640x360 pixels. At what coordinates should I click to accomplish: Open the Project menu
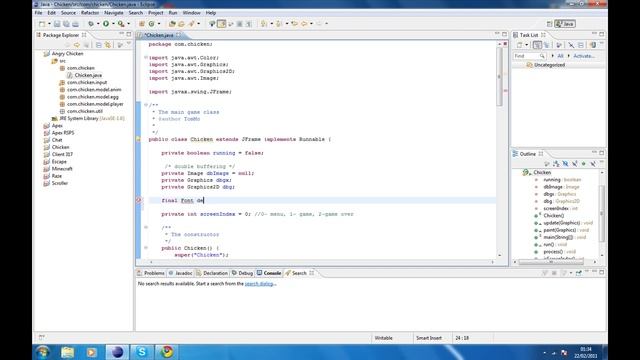point(156,13)
